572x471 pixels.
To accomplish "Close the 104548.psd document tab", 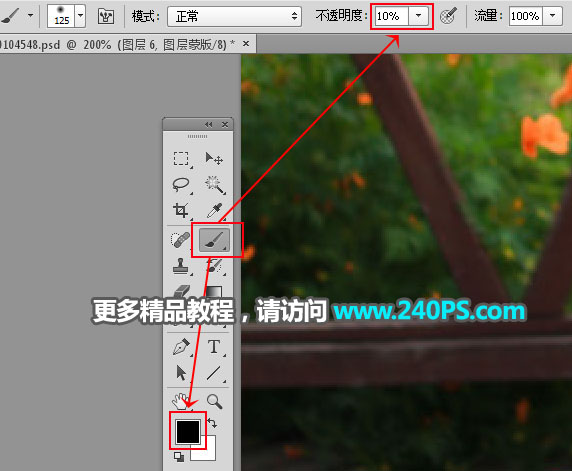I will (x=246, y=44).
